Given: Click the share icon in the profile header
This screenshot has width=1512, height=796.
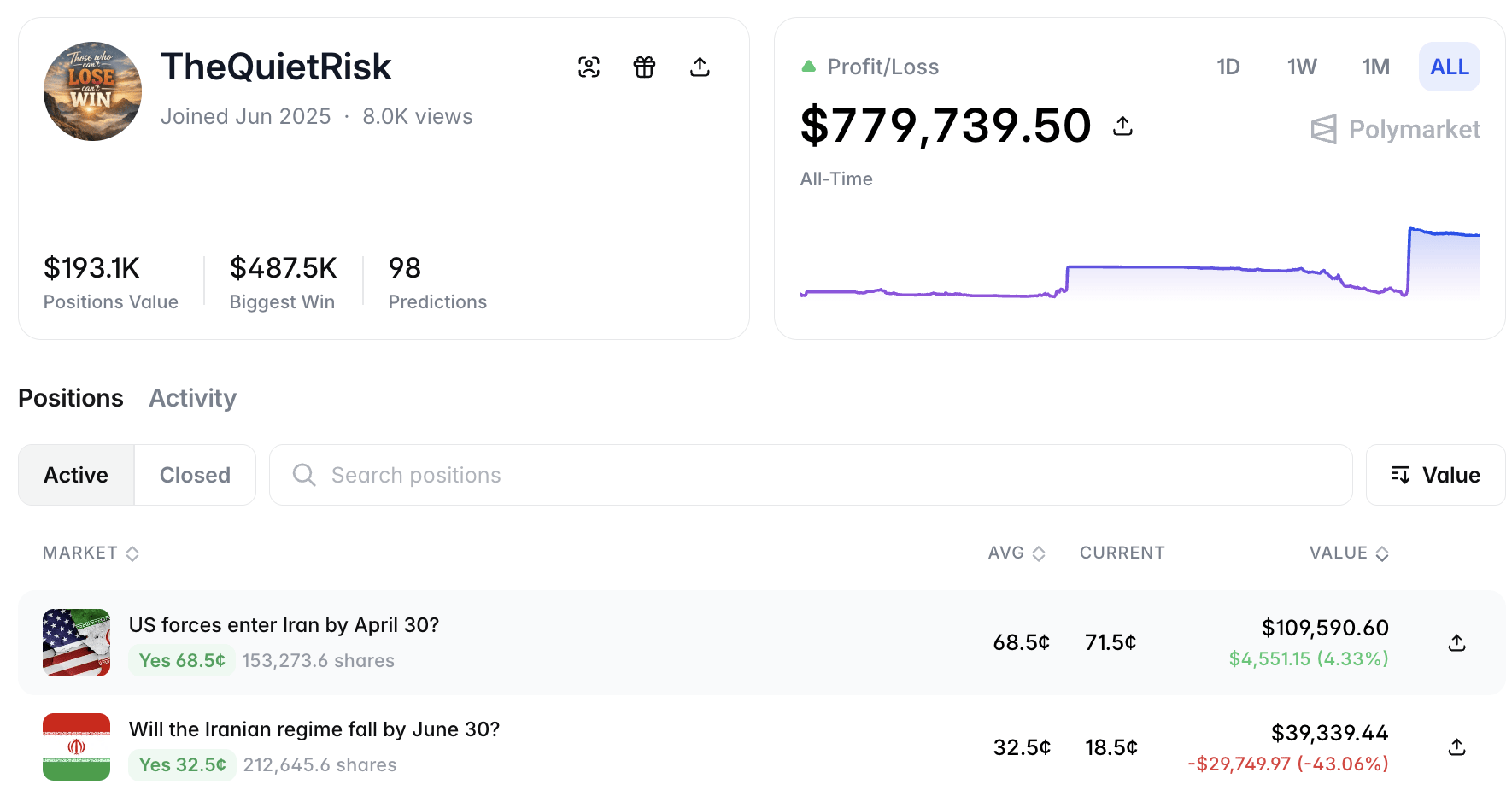Looking at the screenshot, I should pyautogui.click(x=700, y=67).
